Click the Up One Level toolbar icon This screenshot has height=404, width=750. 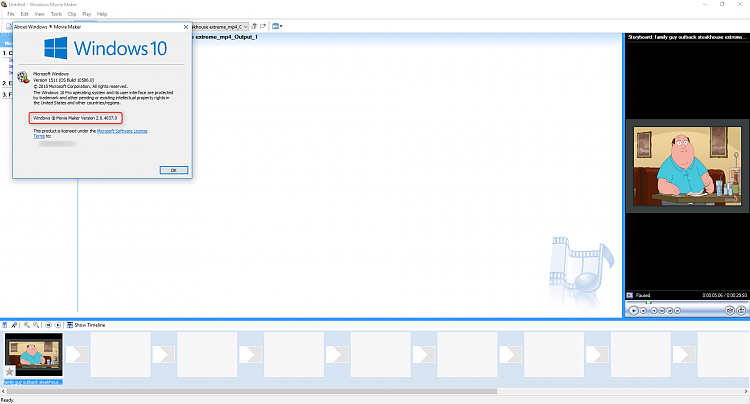click(254, 26)
